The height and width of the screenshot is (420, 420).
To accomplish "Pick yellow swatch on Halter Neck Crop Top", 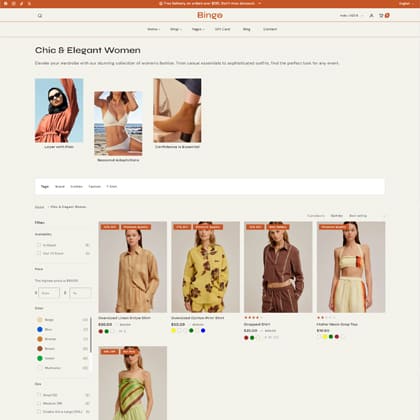I will click(x=325, y=337).
